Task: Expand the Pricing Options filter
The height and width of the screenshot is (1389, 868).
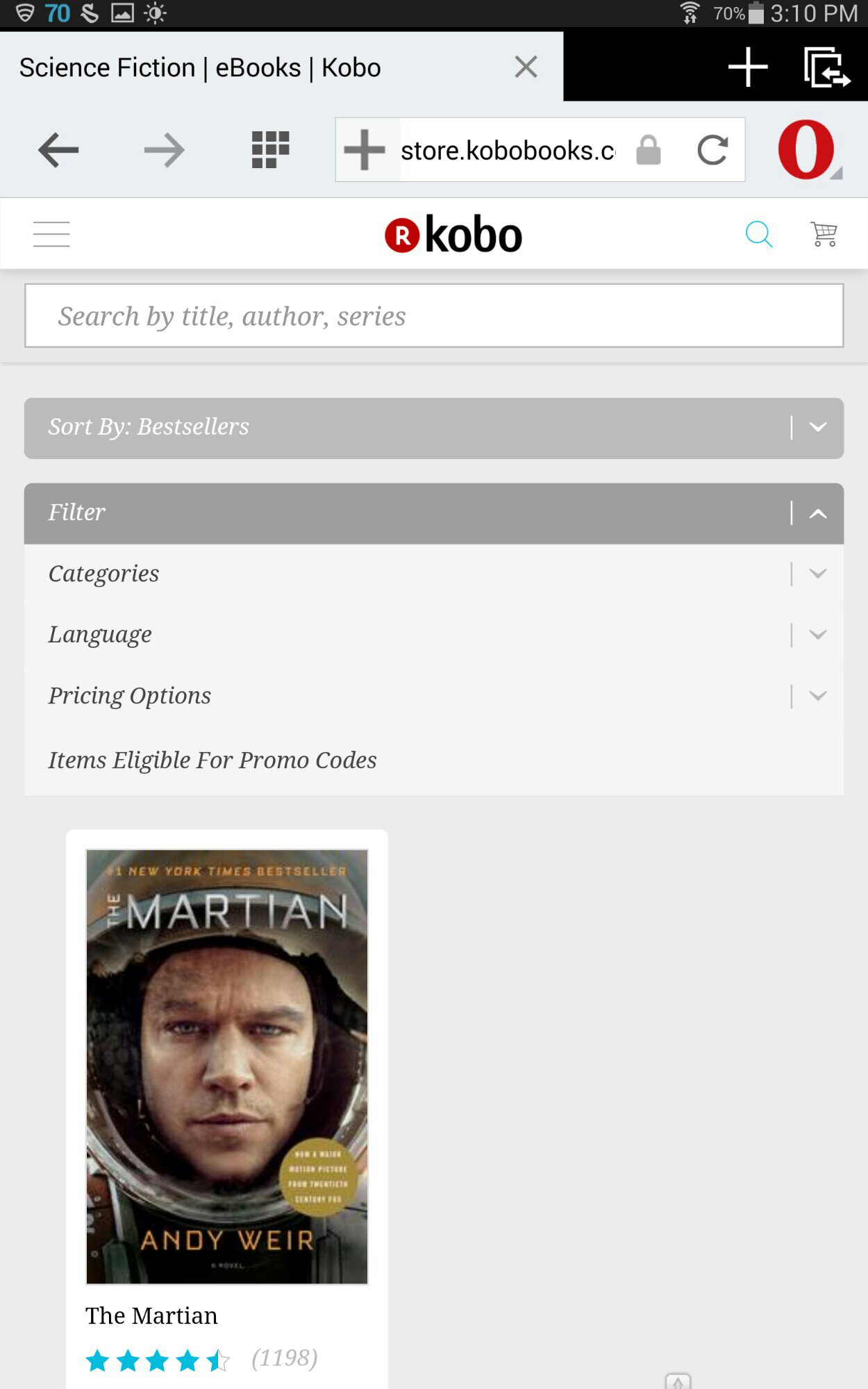Action: click(434, 696)
